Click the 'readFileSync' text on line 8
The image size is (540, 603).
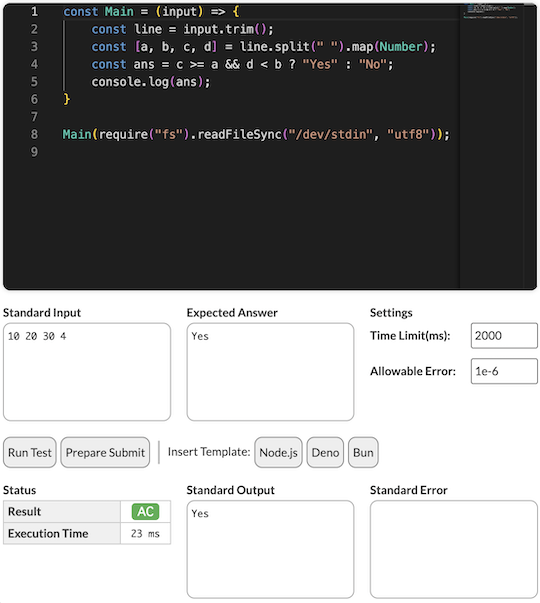pyautogui.click(x=239, y=134)
